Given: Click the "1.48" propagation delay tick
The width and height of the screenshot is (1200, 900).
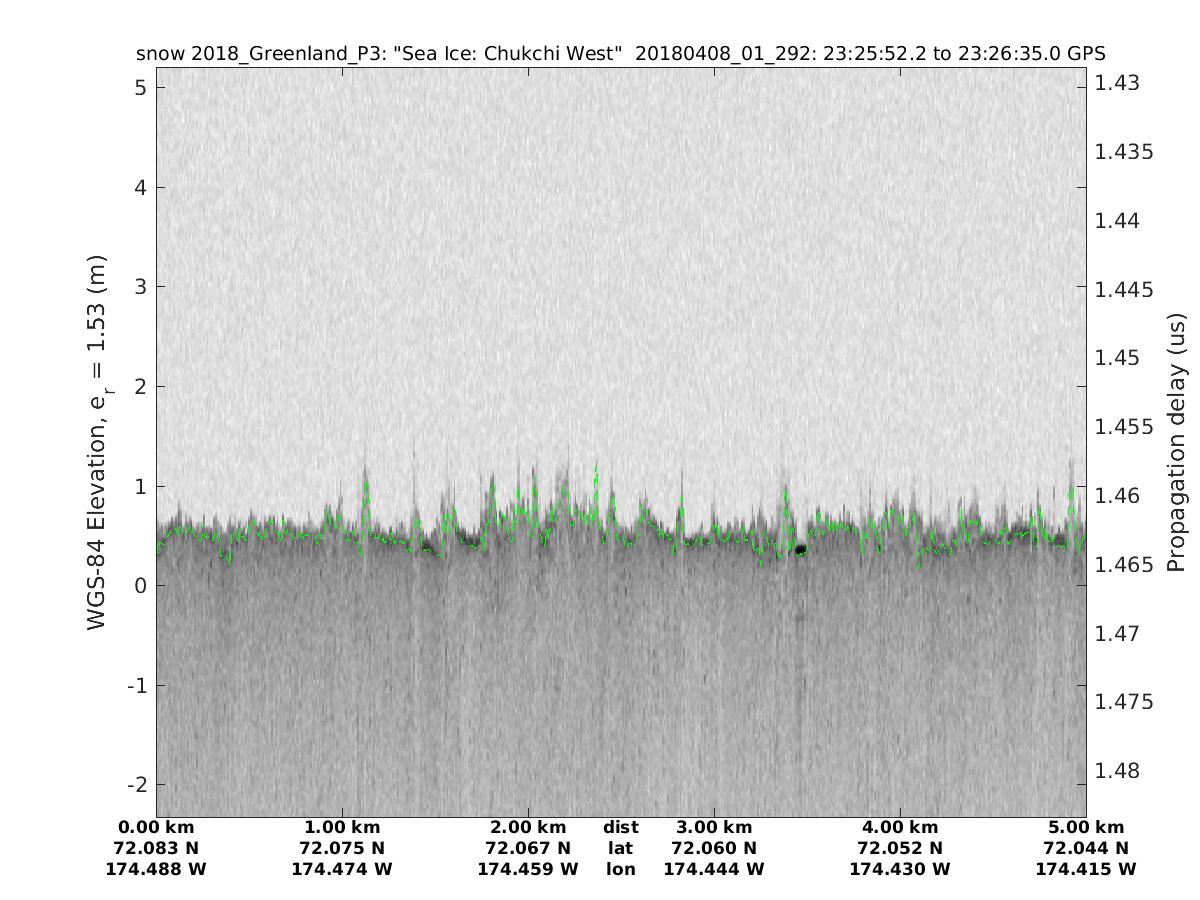Looking at the screenshot, I should (x=1117, y=771).
